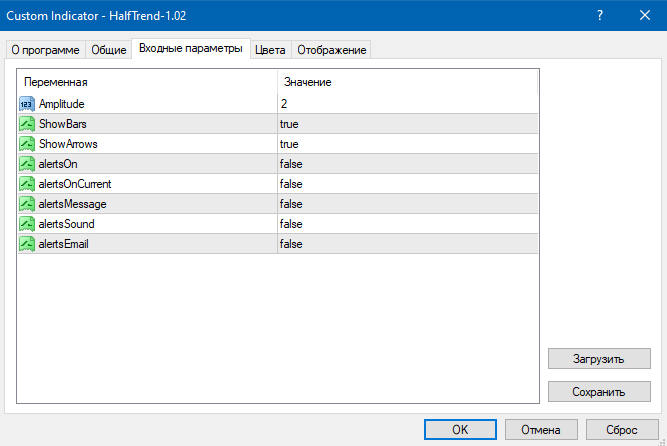Click the green icon beside alertsSound
Screen dimensions: 667x446
tap(27, 224)
